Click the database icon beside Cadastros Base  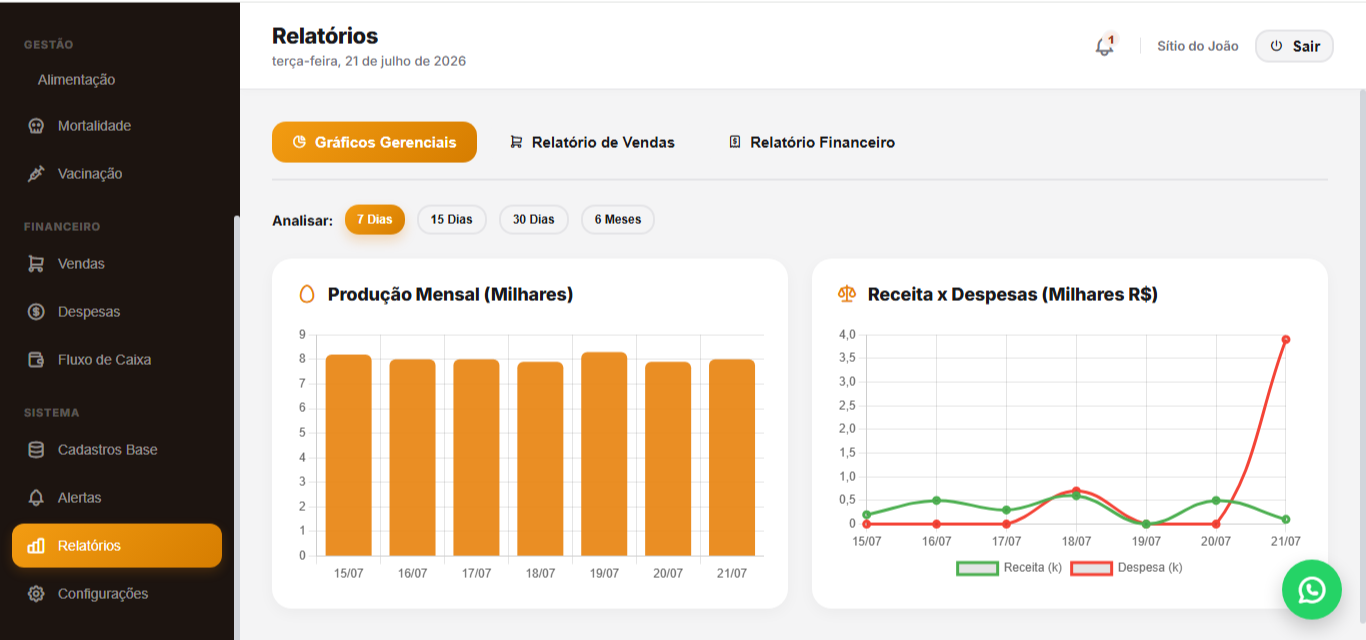tap(36, 450)
